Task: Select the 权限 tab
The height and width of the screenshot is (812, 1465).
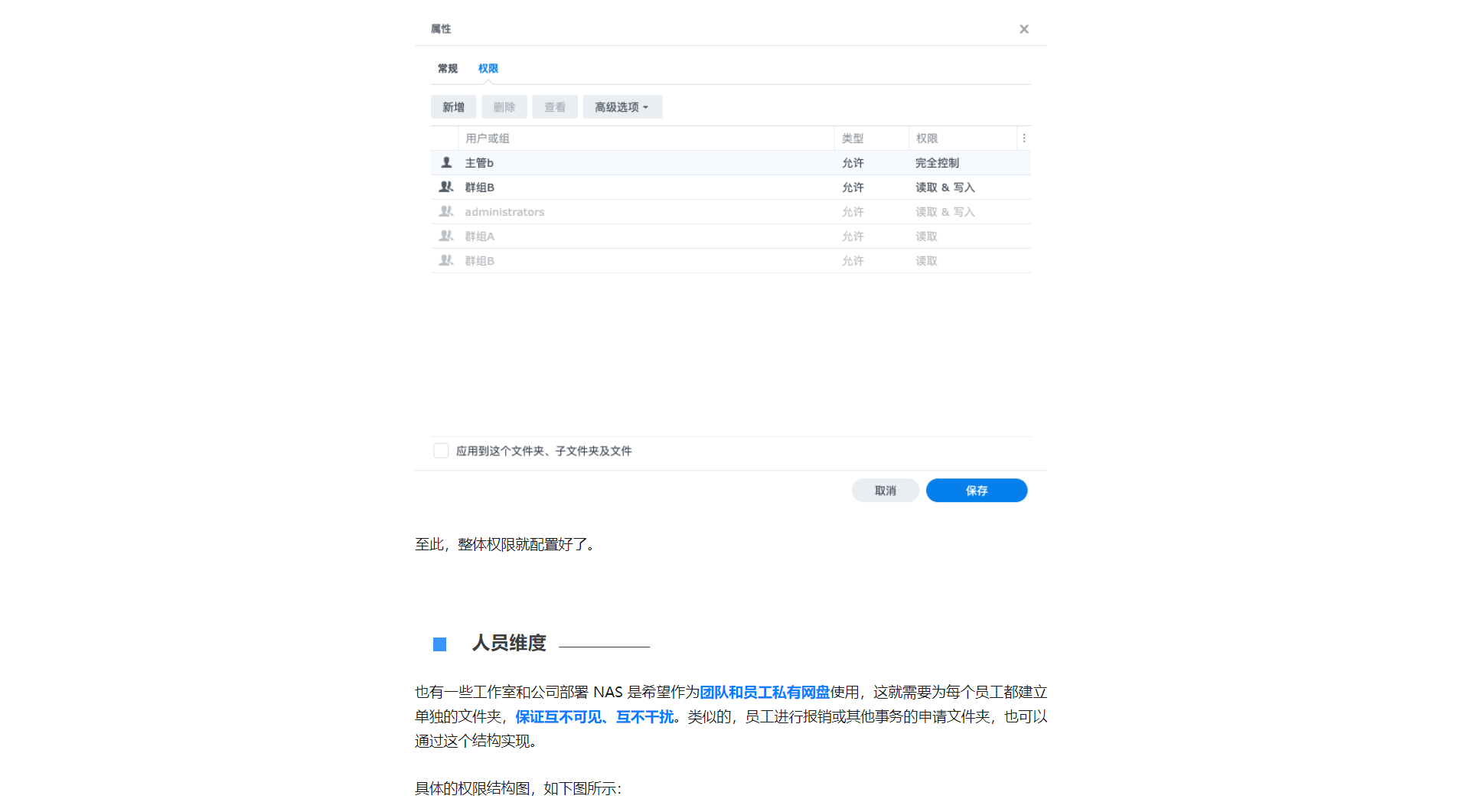Action: 488,69
